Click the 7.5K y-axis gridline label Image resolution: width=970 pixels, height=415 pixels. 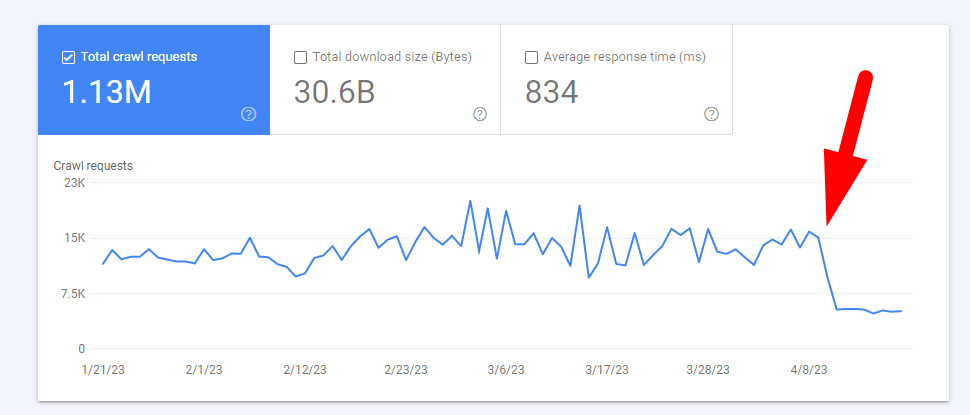[71, 293]
